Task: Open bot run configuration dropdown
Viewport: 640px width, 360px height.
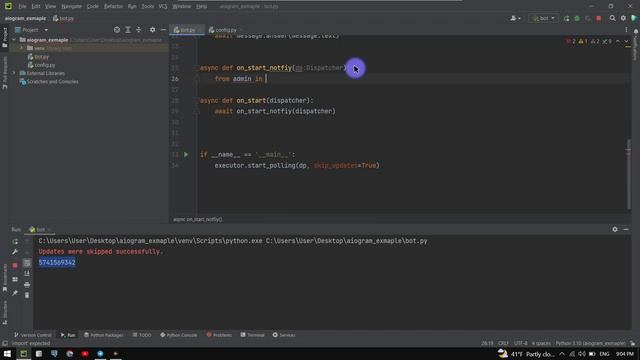Action: (x=543, y=18)
